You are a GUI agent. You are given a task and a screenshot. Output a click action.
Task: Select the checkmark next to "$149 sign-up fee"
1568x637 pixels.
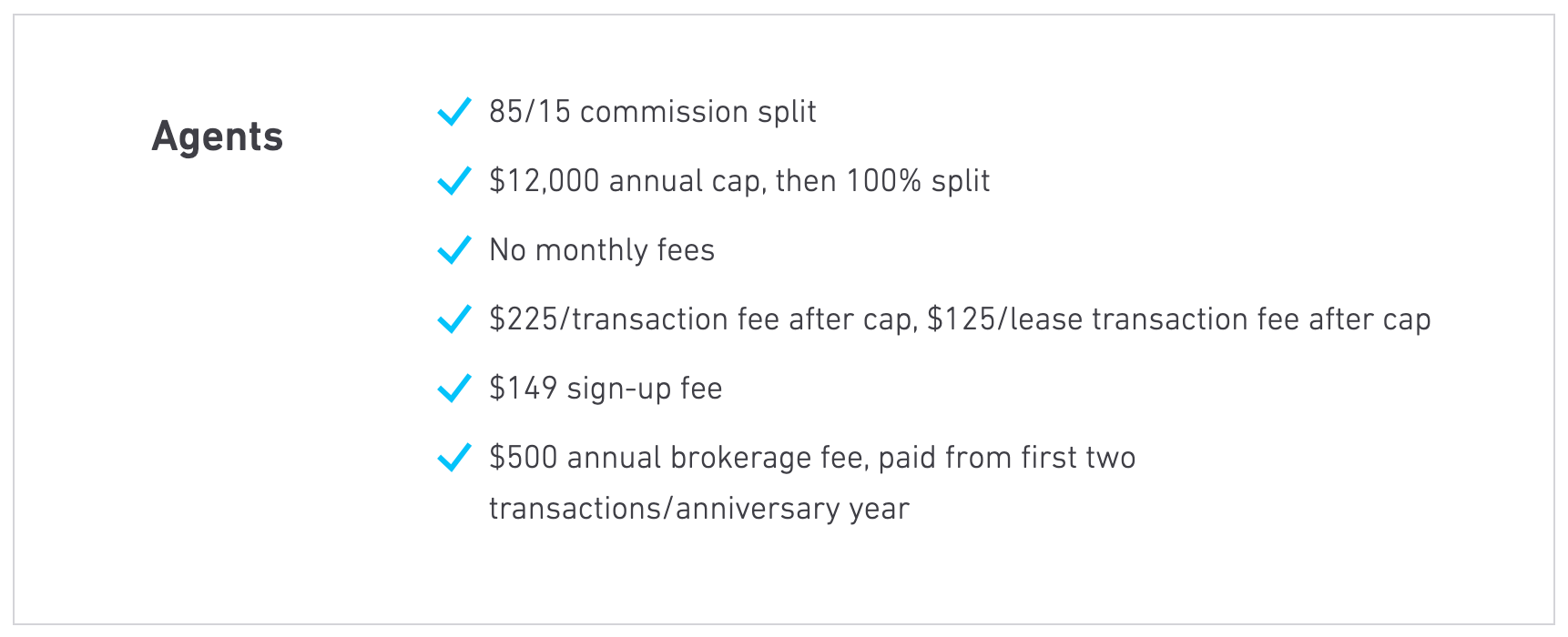click(454, 389)
